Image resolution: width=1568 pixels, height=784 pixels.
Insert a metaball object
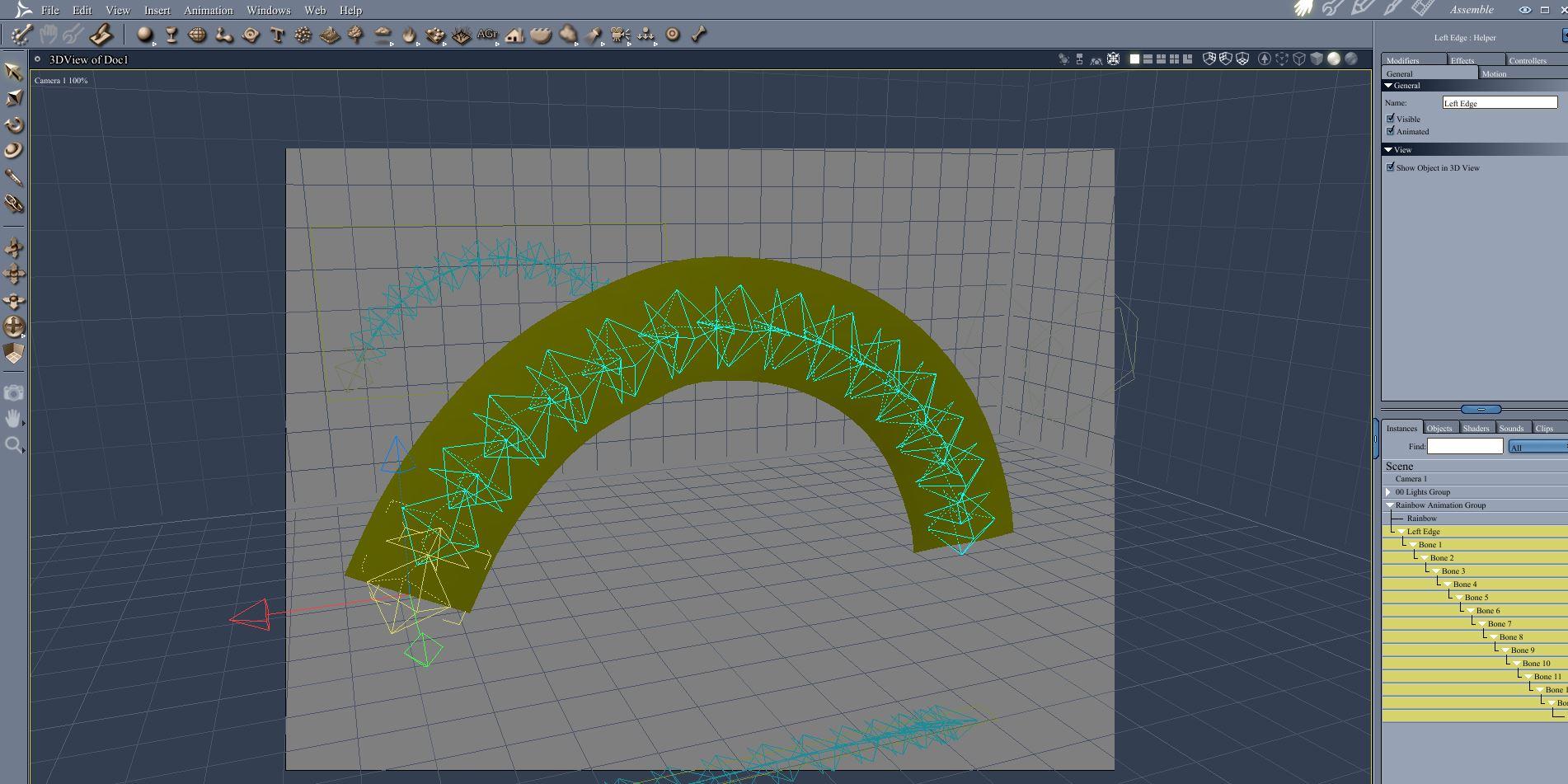(x=224, y=35)
